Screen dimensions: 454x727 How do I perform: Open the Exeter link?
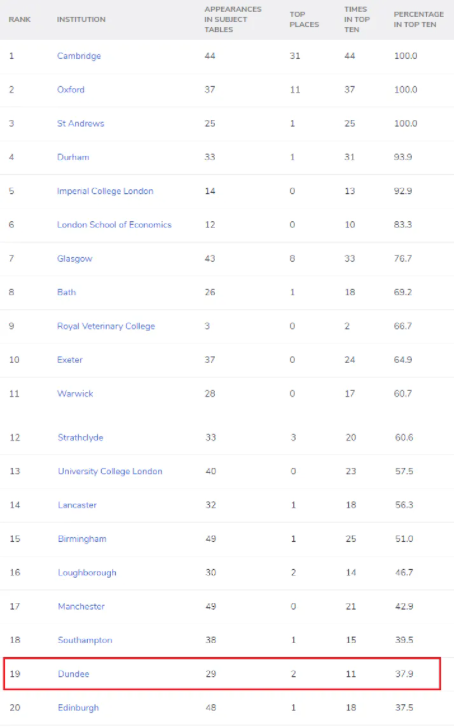click(70, 360)
